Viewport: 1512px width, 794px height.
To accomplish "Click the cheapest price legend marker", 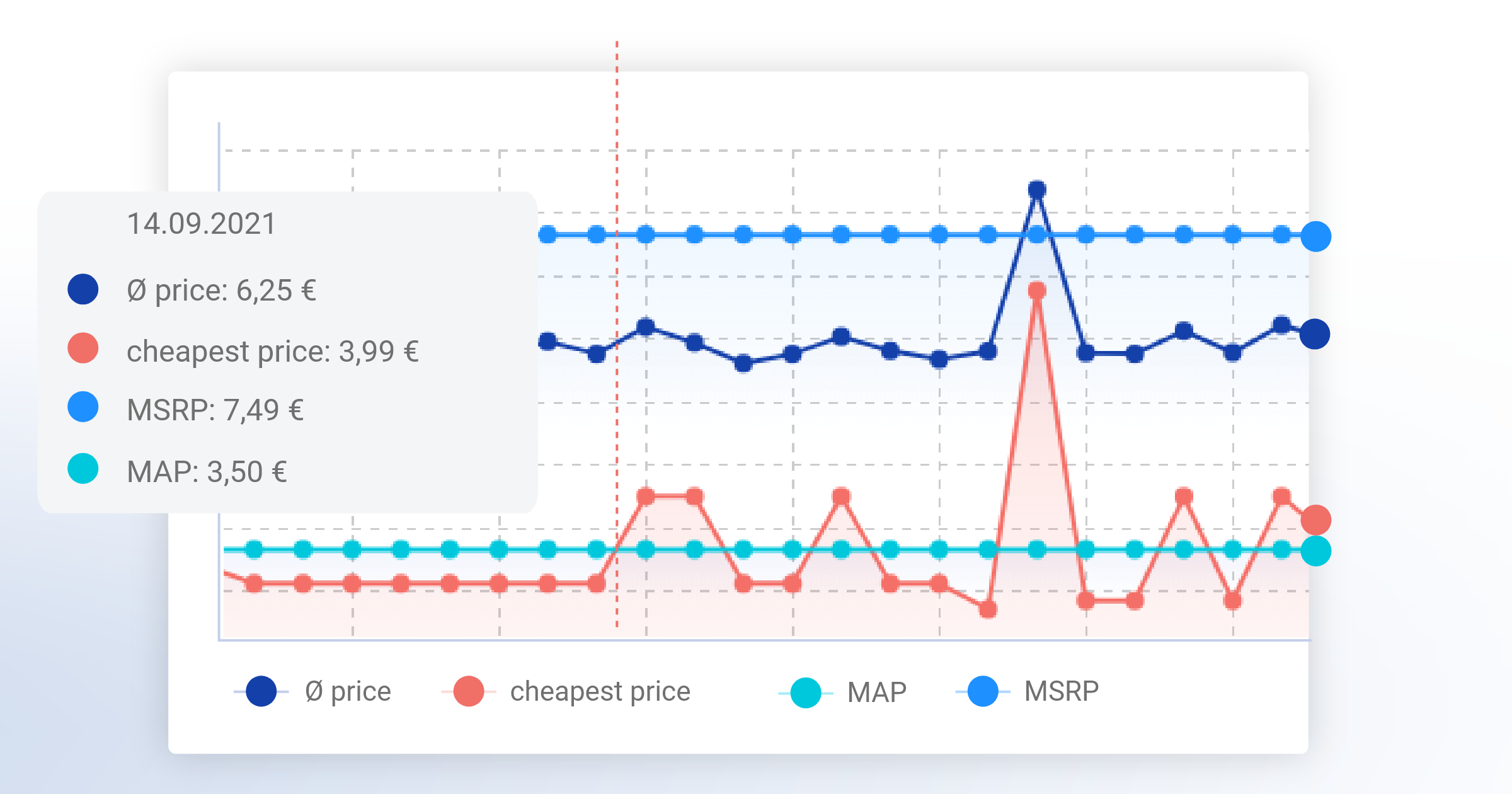I will (x=468, y=691).
